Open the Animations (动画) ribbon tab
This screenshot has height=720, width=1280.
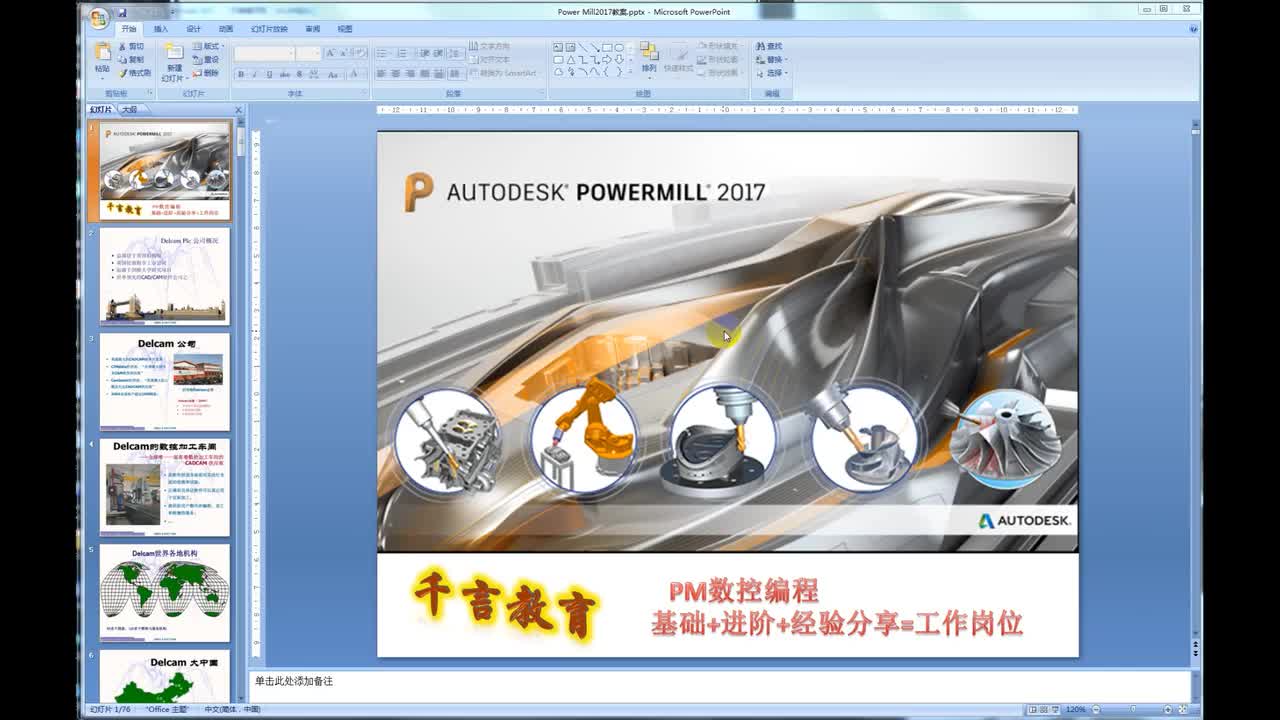point(226,29)
